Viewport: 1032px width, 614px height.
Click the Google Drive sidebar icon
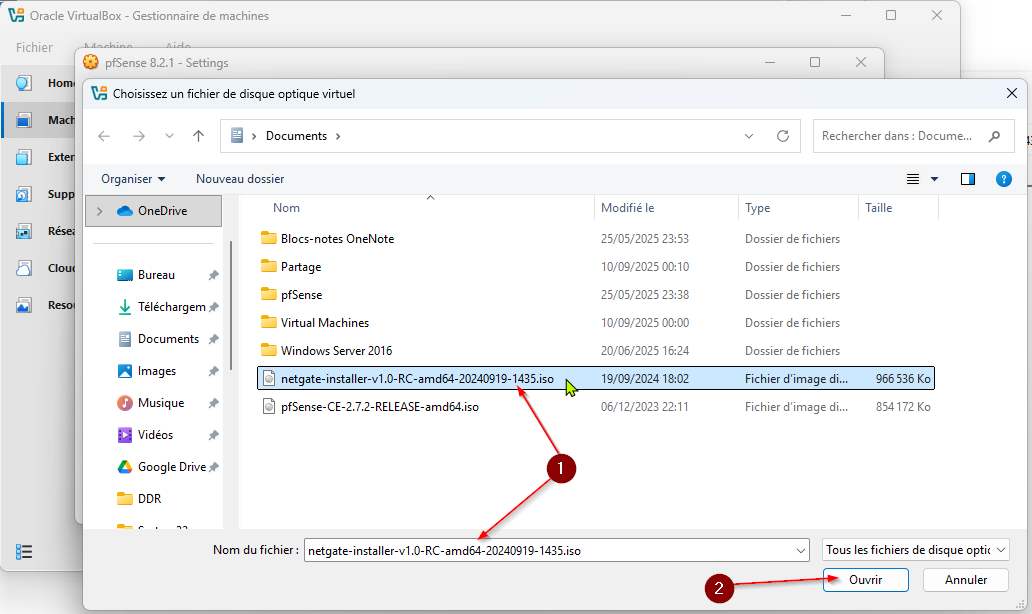125,467
